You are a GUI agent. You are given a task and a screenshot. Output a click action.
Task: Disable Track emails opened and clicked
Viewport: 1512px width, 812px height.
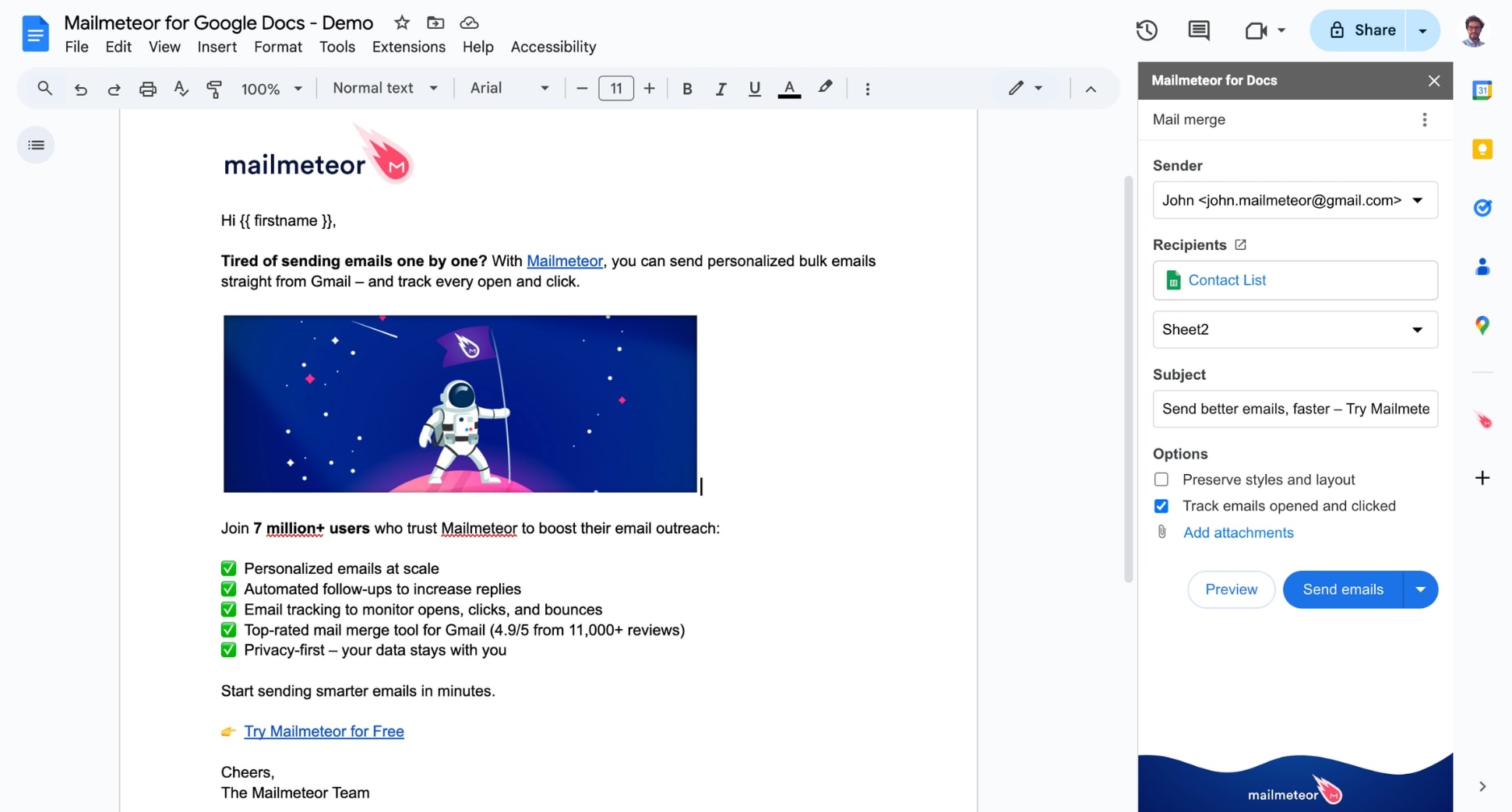pyautogui.click(x=1161, y=506)
